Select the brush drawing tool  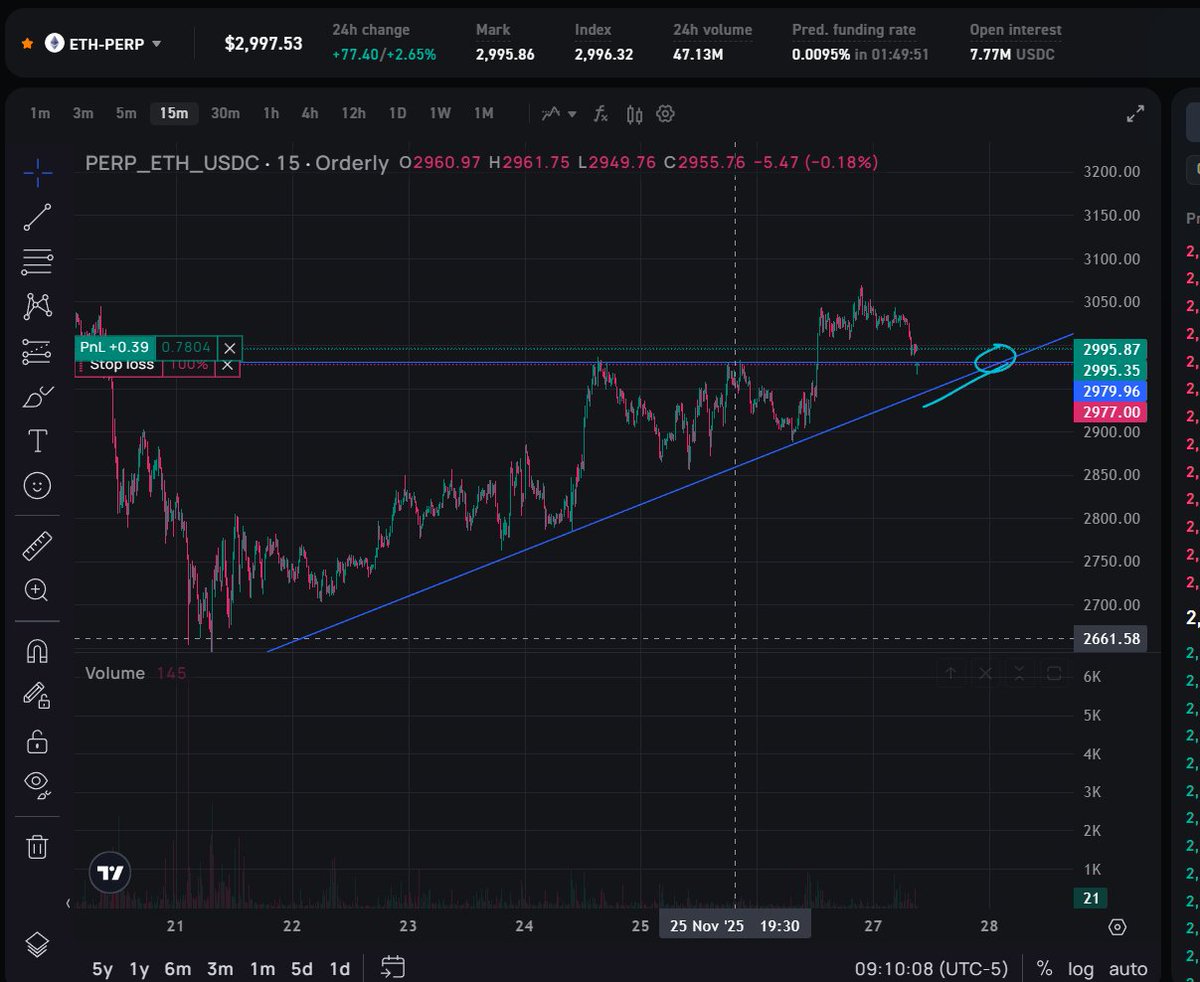[37, 397]
